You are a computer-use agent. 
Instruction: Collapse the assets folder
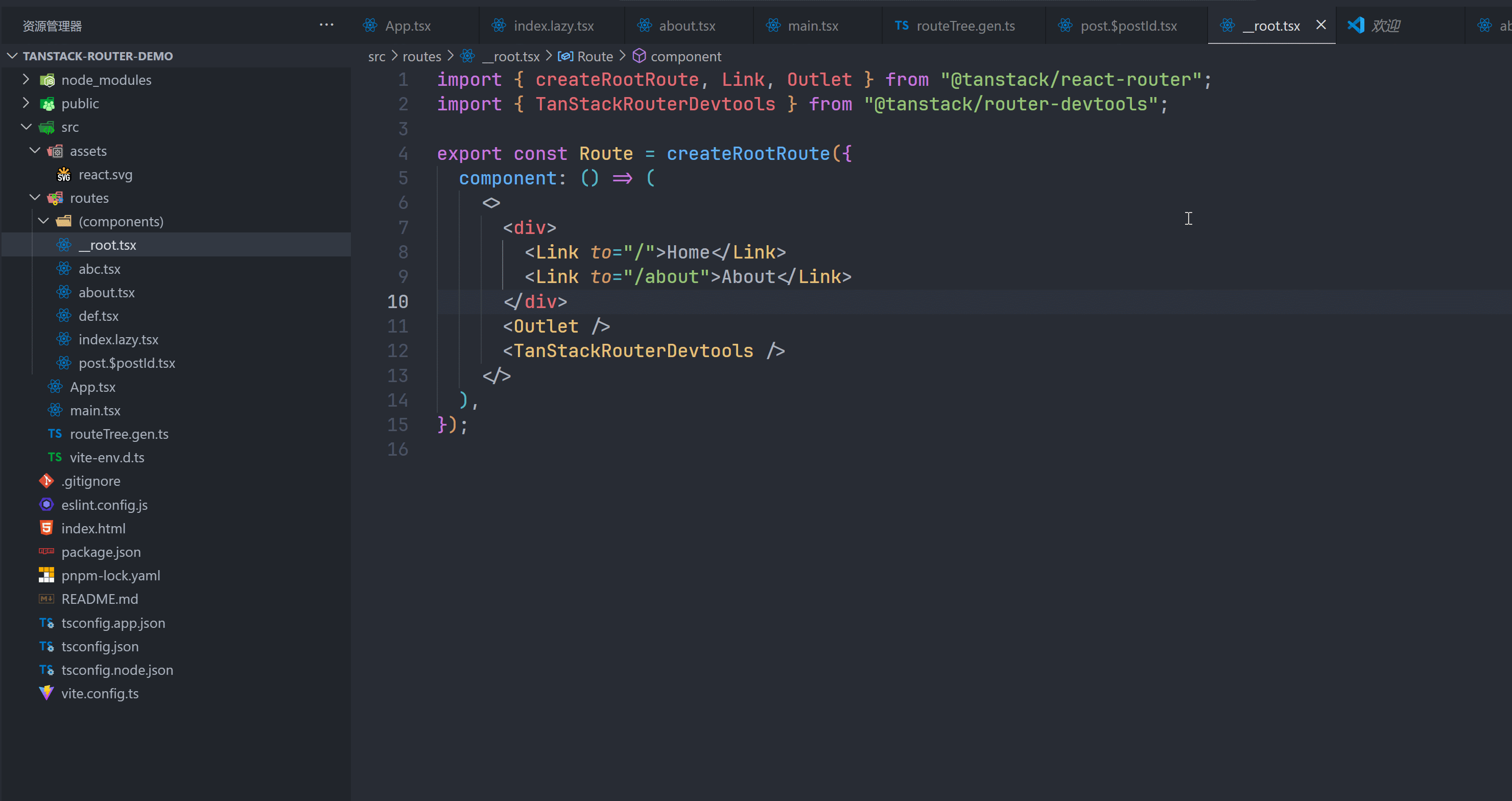pos(35,151)
